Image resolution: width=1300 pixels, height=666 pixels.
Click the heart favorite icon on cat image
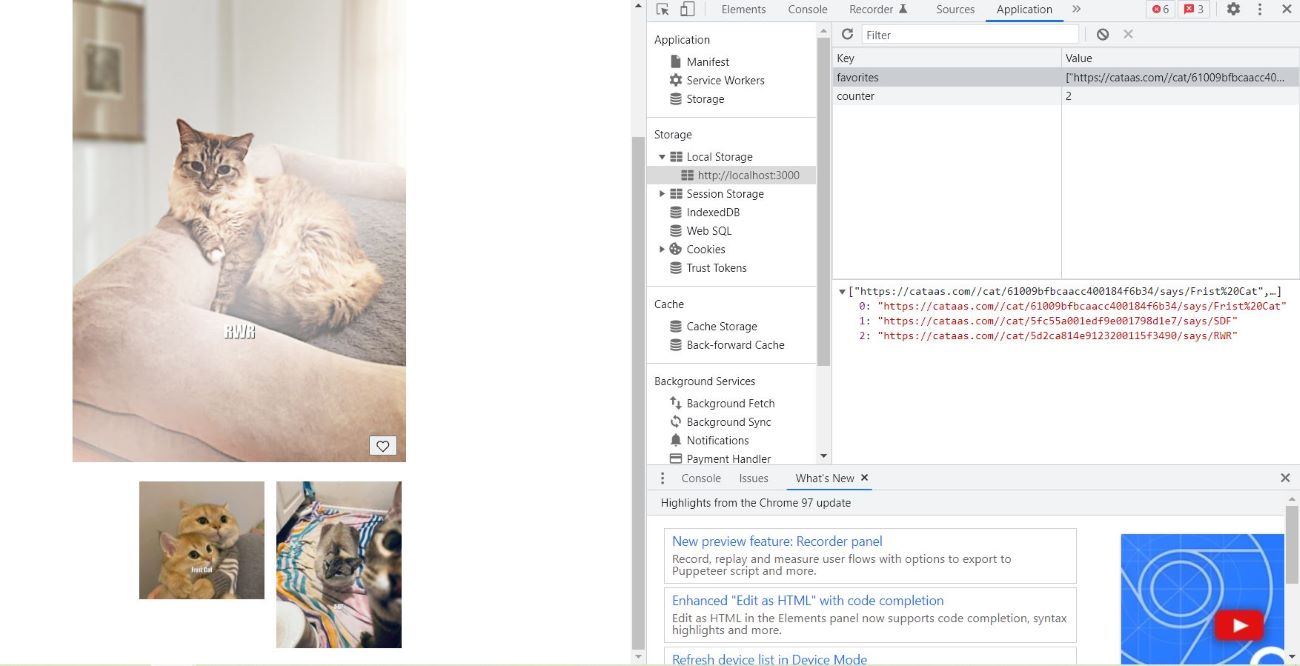click(x=383, y=446)
